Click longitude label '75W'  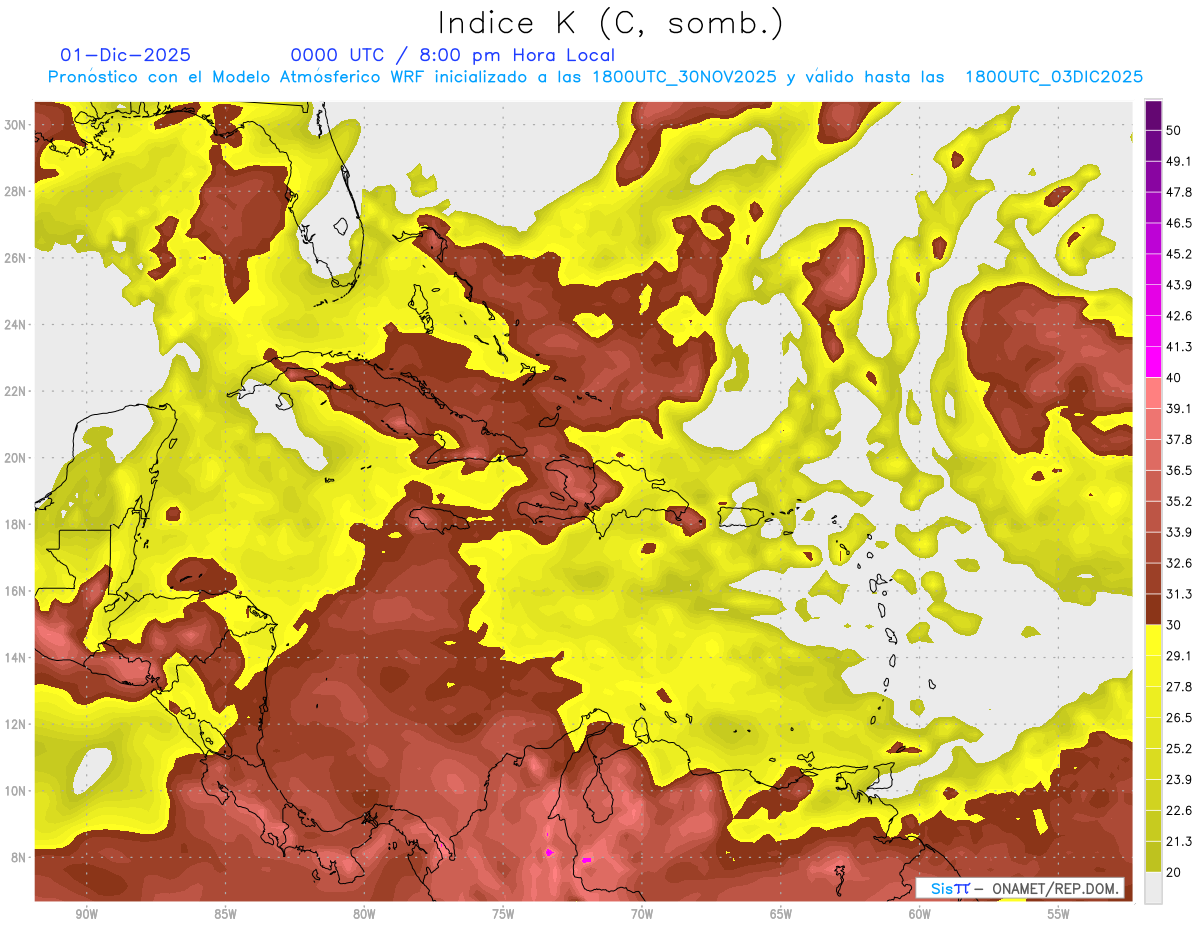point(503,914)
